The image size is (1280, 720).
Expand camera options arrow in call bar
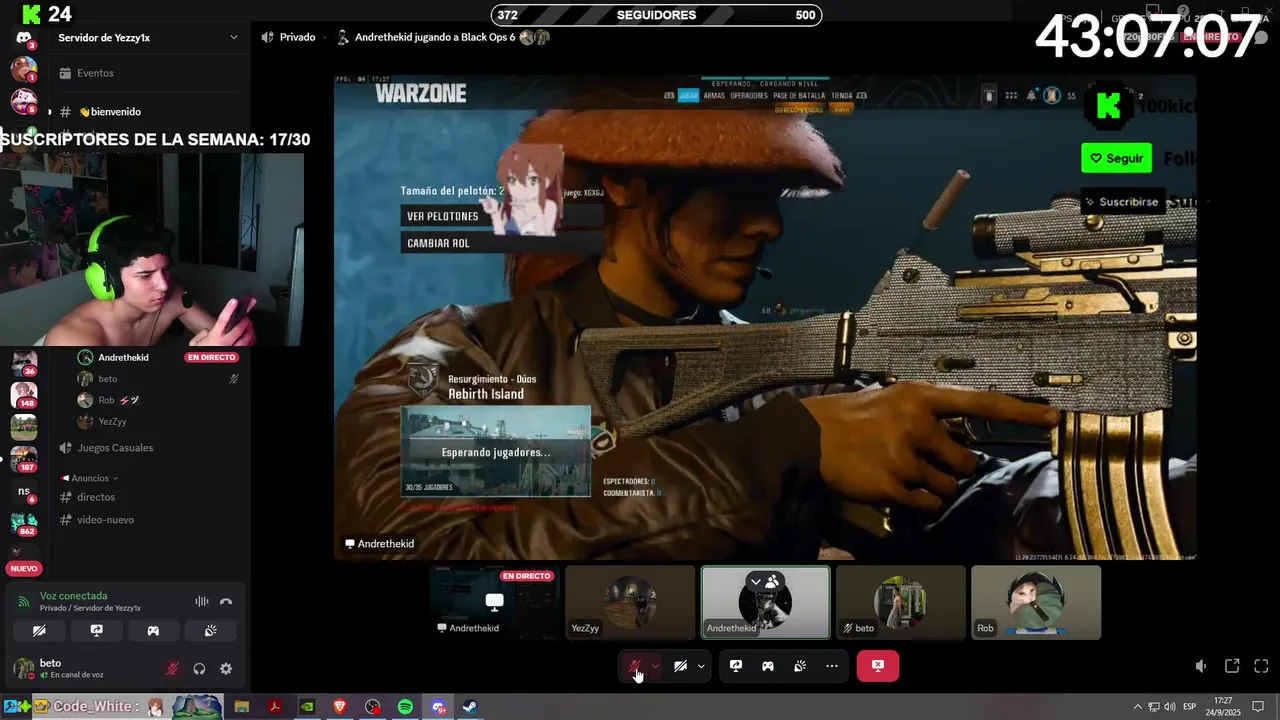(701, 666)
